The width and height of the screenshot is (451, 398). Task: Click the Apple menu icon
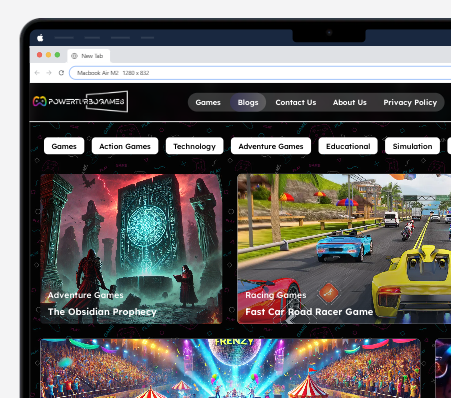(x=40, y=38)
